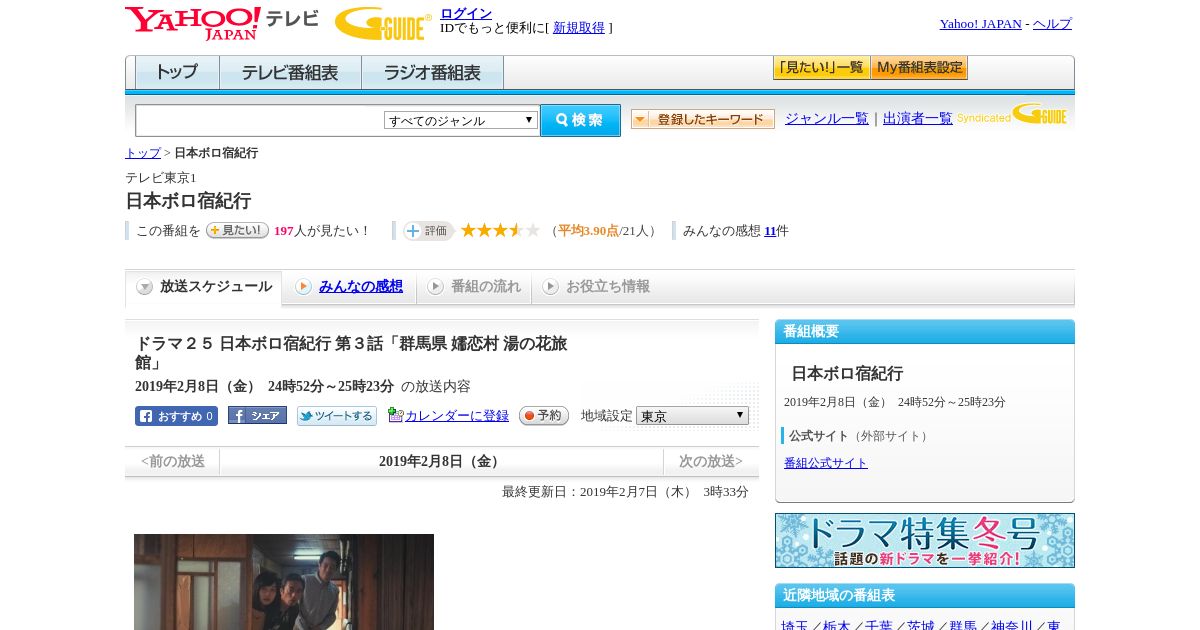Click the 番組公式サイト link
The width and height of the screenshot is (1200, 630).
pyautogui.click(x=826, y=463)
